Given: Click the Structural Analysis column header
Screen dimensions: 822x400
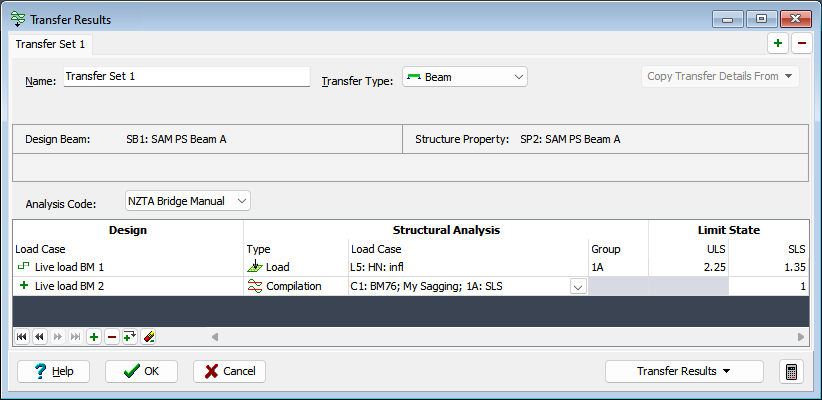Looking at the screenshot, I should 446,230.
